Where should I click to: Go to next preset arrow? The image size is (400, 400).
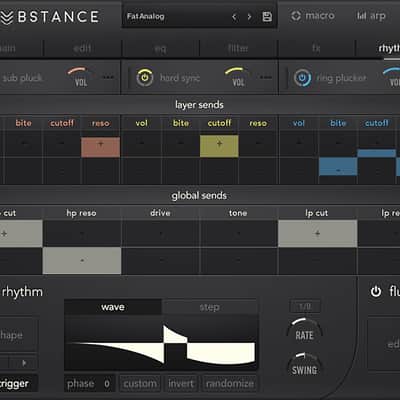click(x=249, y=17)
